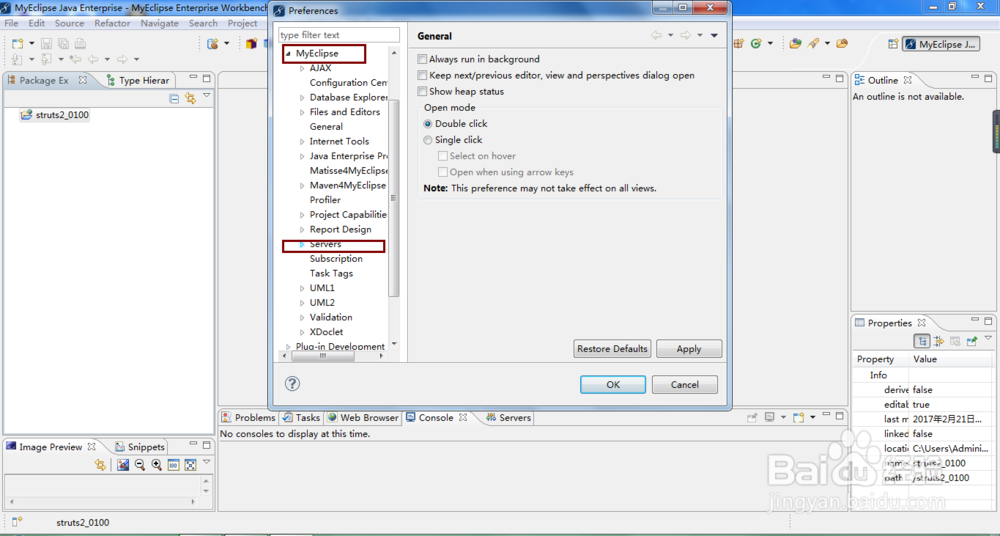Open Package Explorer view menu triangle
Viewport: 1000px width, 536px height.
tap(206, 96)
